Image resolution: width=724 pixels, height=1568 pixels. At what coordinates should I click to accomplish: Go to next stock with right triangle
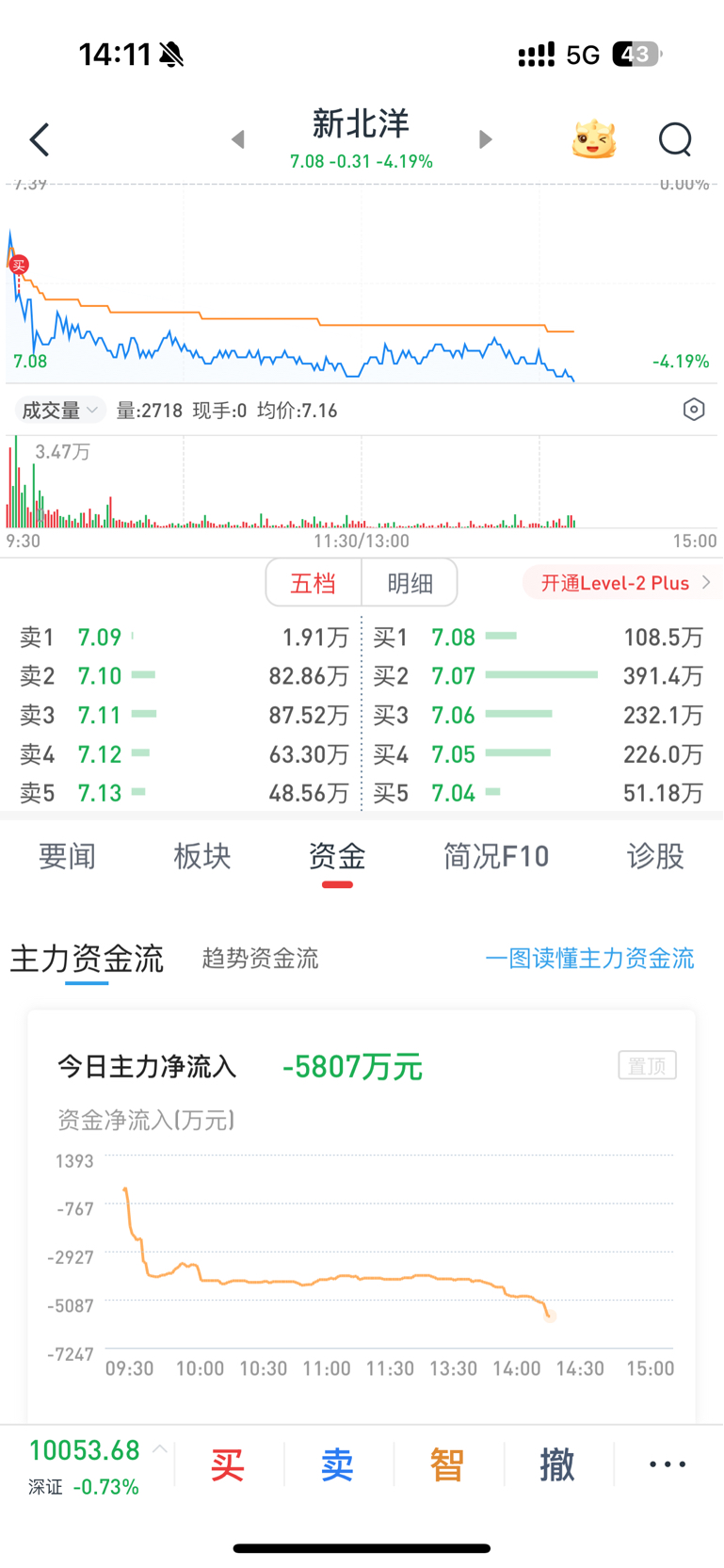[x=485, y=139]
